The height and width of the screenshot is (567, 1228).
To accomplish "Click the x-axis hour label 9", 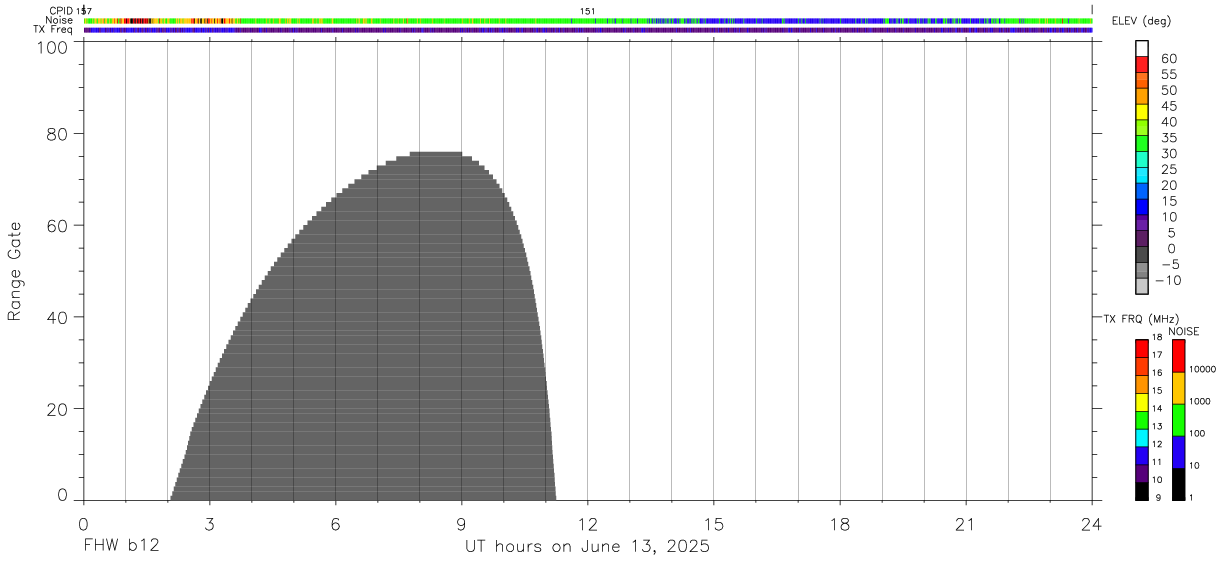I will (461, 525).
